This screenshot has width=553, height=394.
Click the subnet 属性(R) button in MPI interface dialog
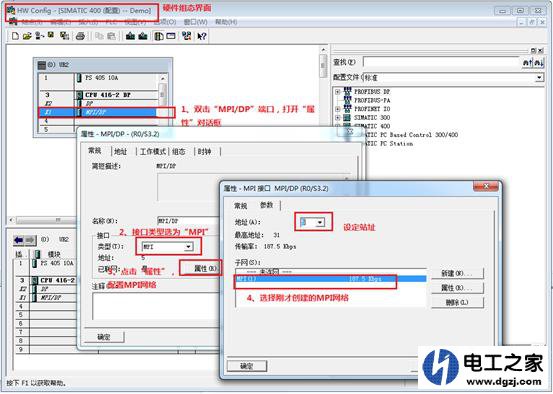457,288
